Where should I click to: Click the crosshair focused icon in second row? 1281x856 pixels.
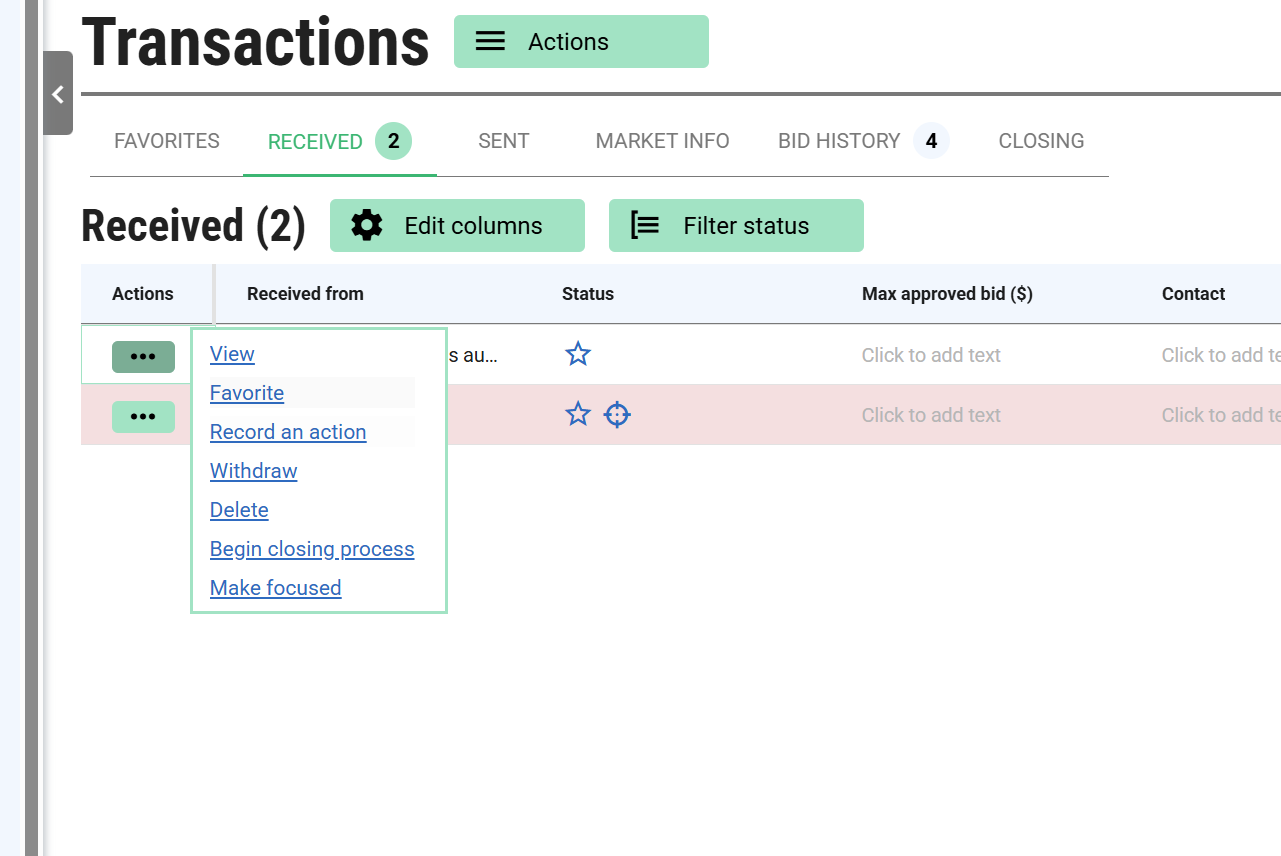point(618,414)
